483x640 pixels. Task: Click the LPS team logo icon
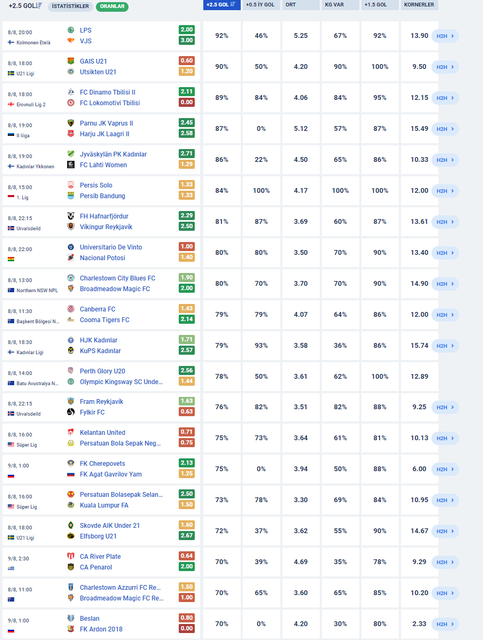point(71,30)
